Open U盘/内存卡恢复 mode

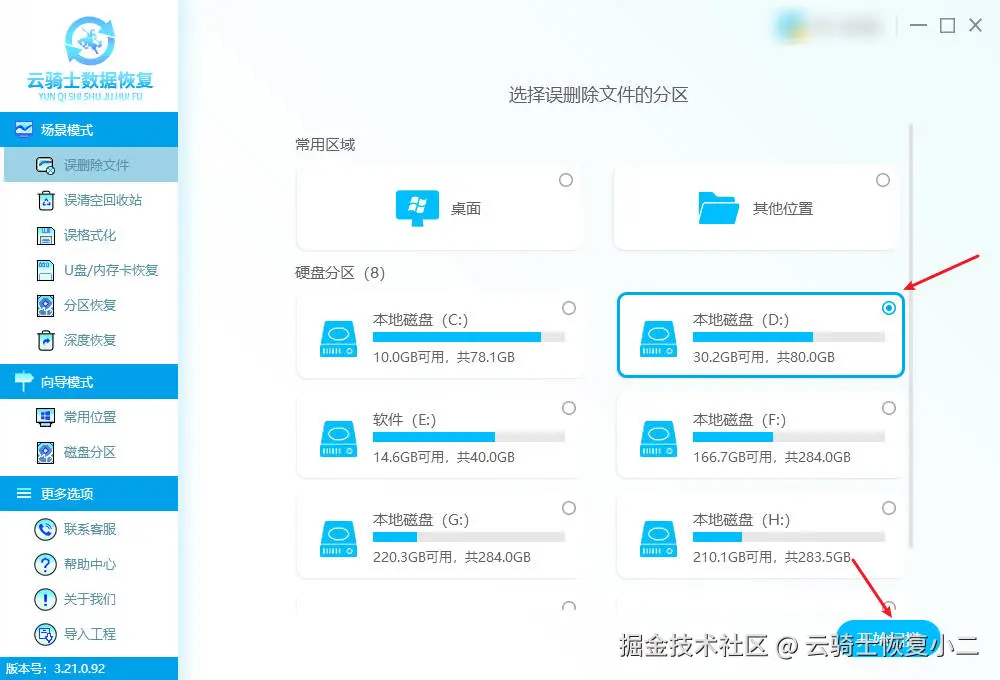[x=89, y=270]
